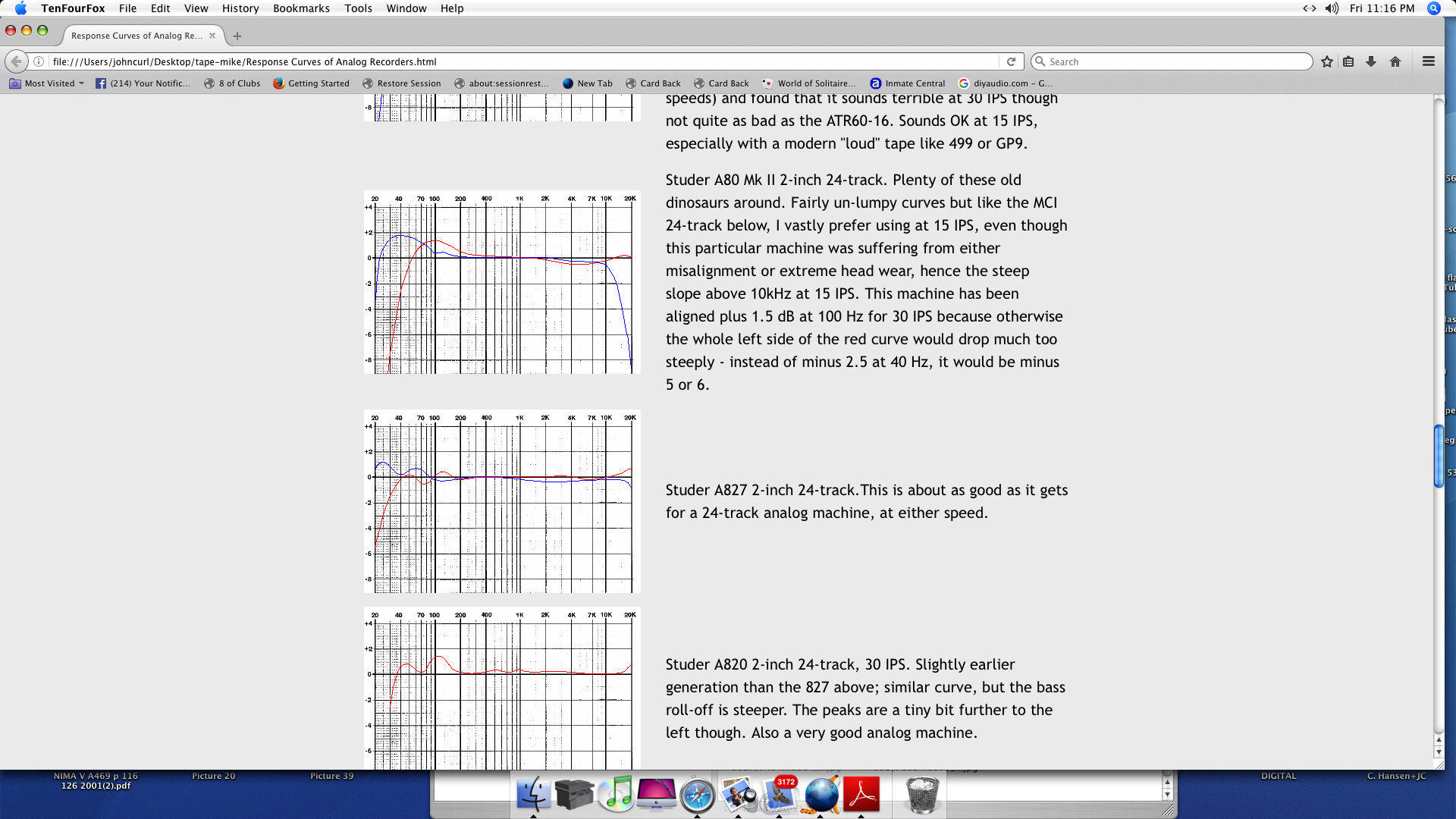Click the Studer A827 response graph

click(x=502, y=501)
